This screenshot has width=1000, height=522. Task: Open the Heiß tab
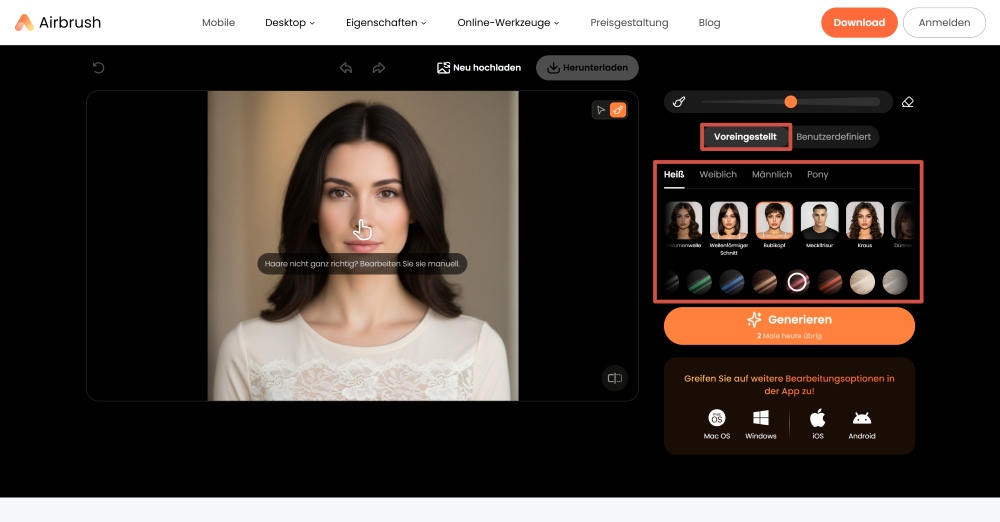pyautogui.click(x=674, y=175)
